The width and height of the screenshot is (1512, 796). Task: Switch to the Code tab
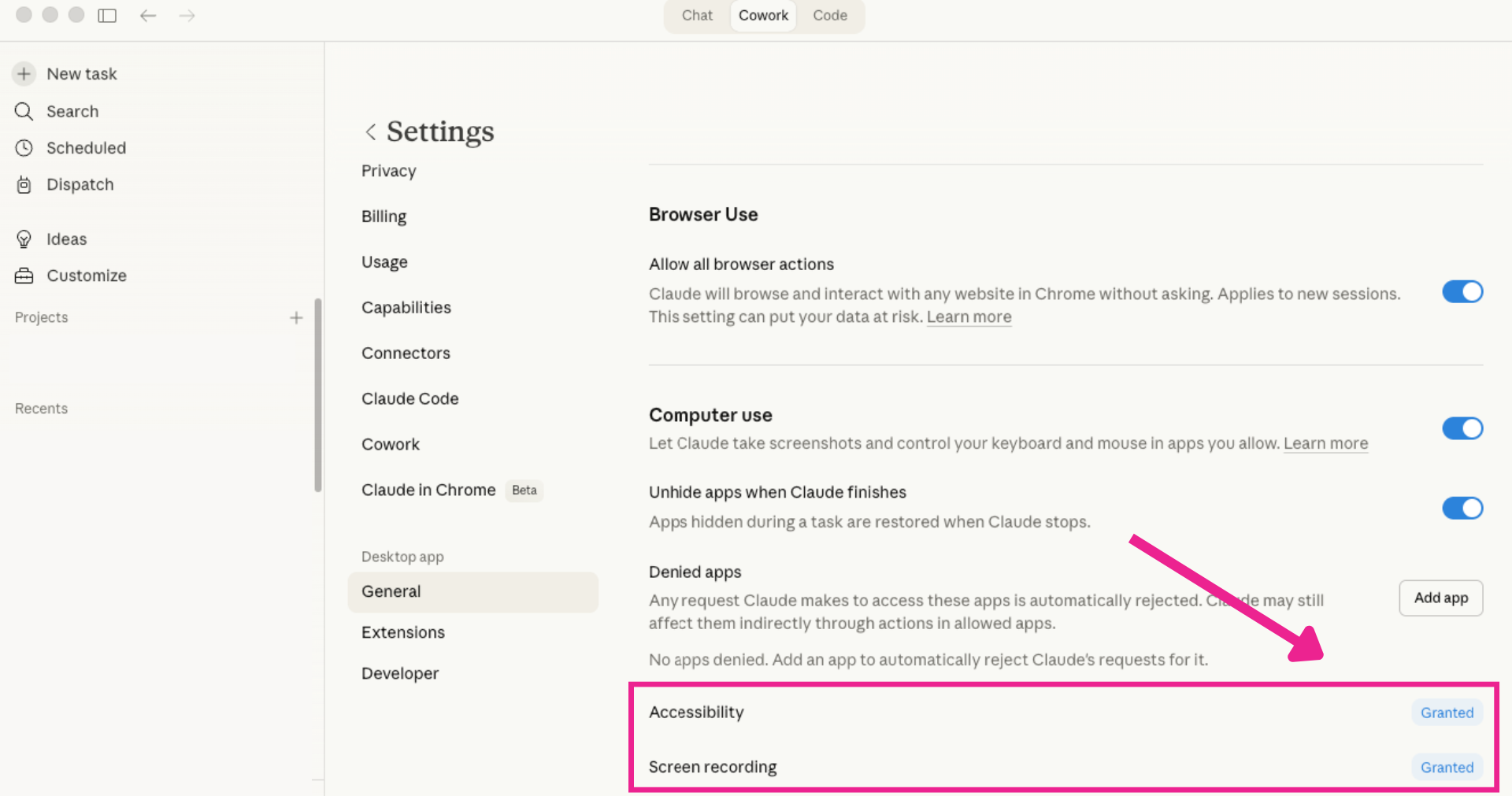(x=829, y=16)
